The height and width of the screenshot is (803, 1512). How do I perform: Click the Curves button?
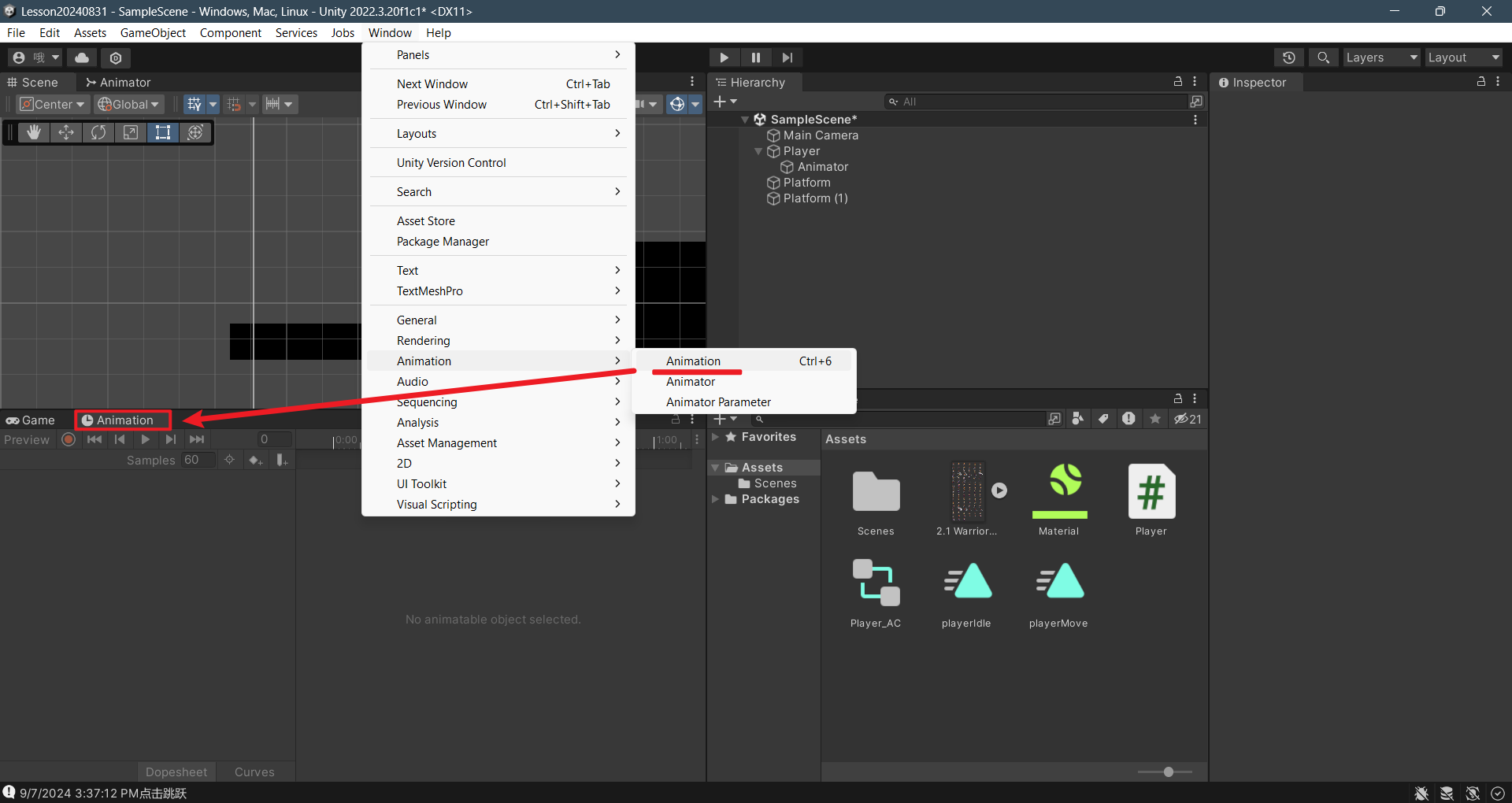254,772
